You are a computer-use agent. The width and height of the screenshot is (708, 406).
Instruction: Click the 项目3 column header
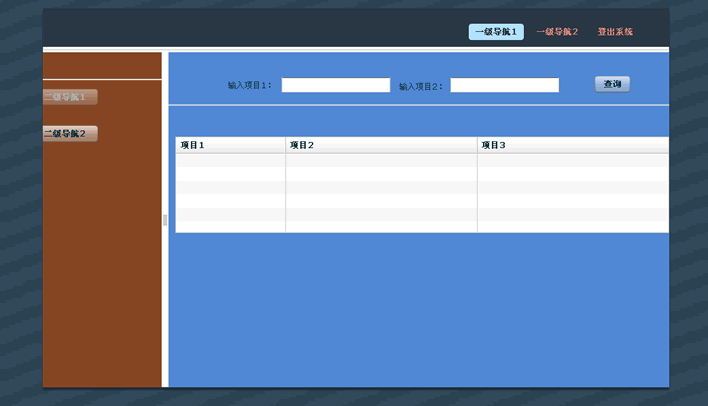[x=573, y=145]
